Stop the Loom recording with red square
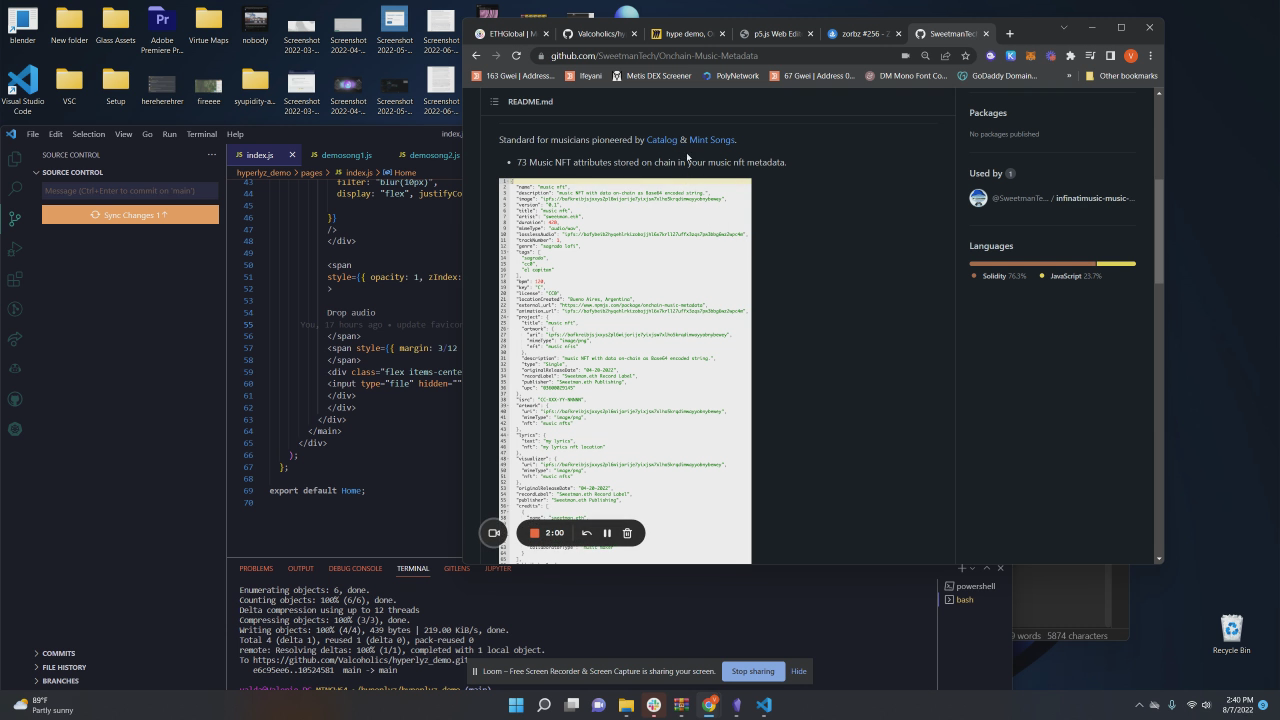 534,533
